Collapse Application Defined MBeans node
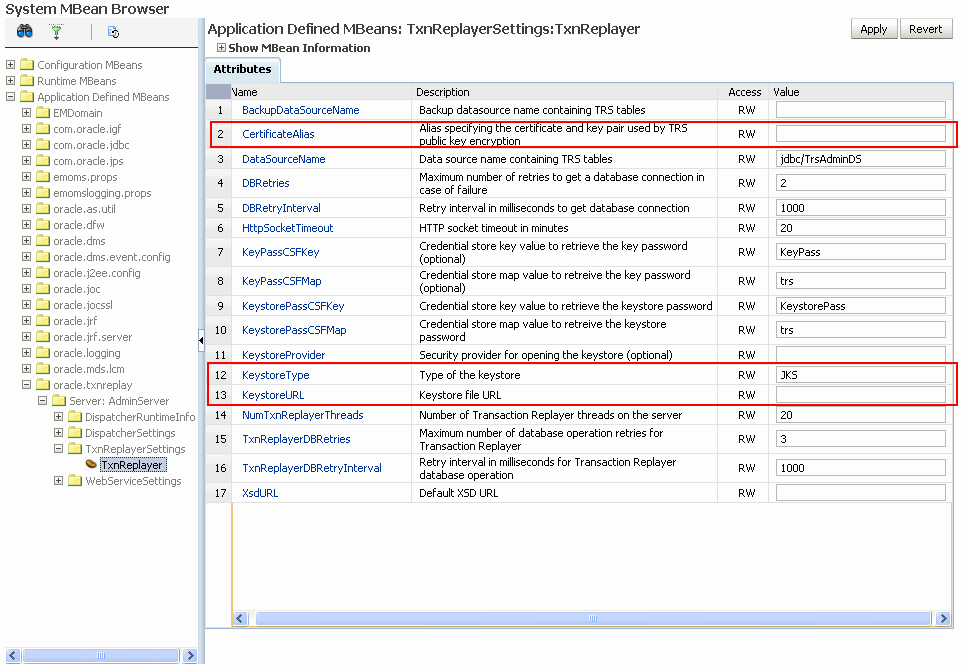The image size is (966, 666). pos(10,96)
